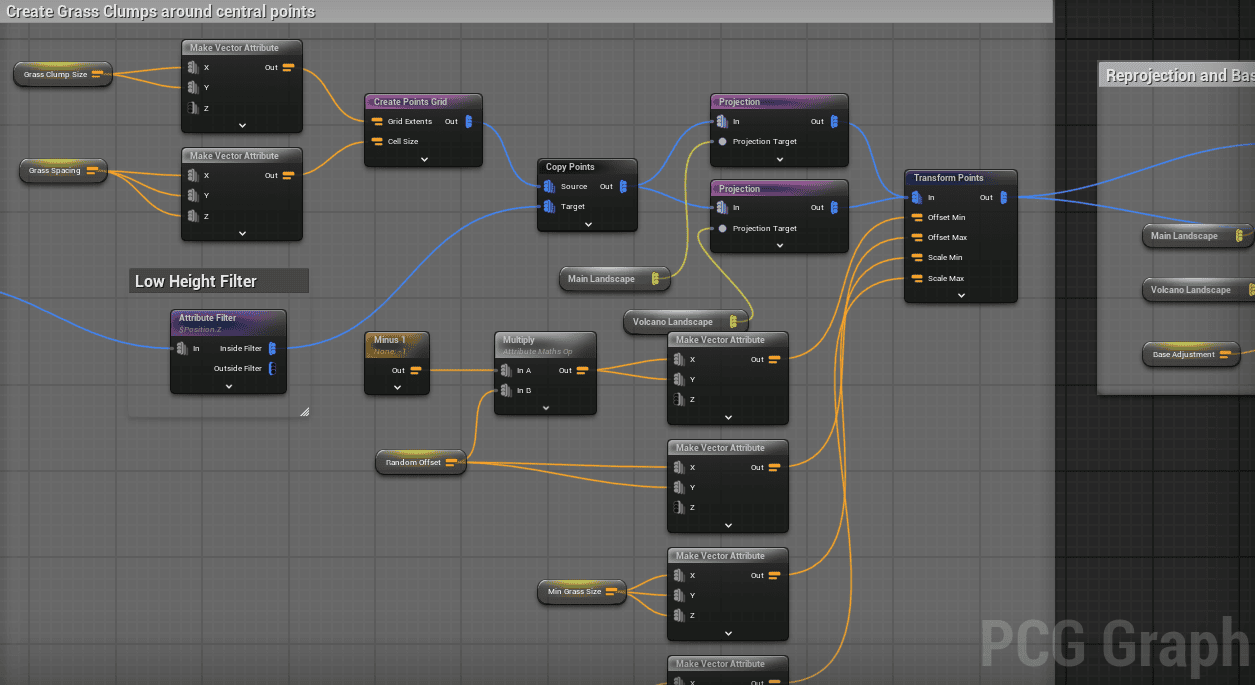Click the Base Adjustment output pin
This screenshot has height=685, width=1255.
pos(1226,355)
